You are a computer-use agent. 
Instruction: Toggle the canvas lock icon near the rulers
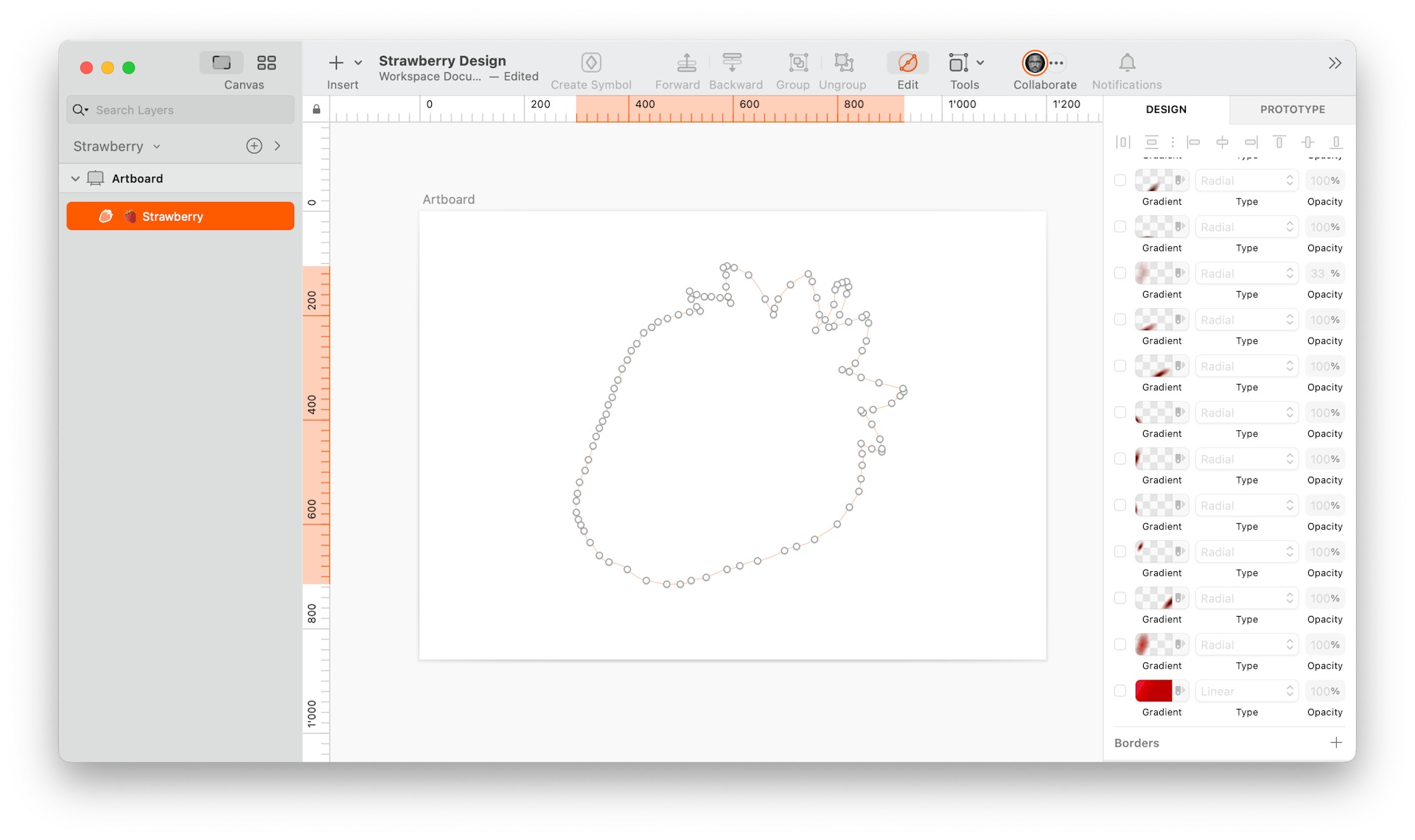point(316,108)
